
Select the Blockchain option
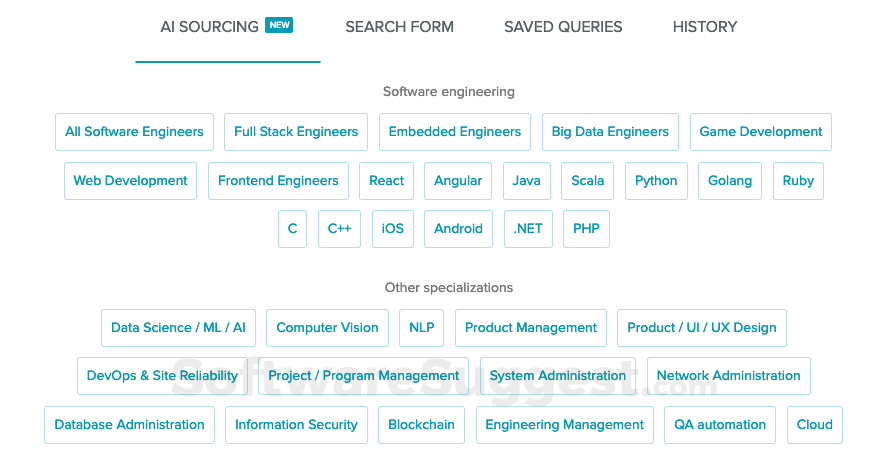pos(421,425)
